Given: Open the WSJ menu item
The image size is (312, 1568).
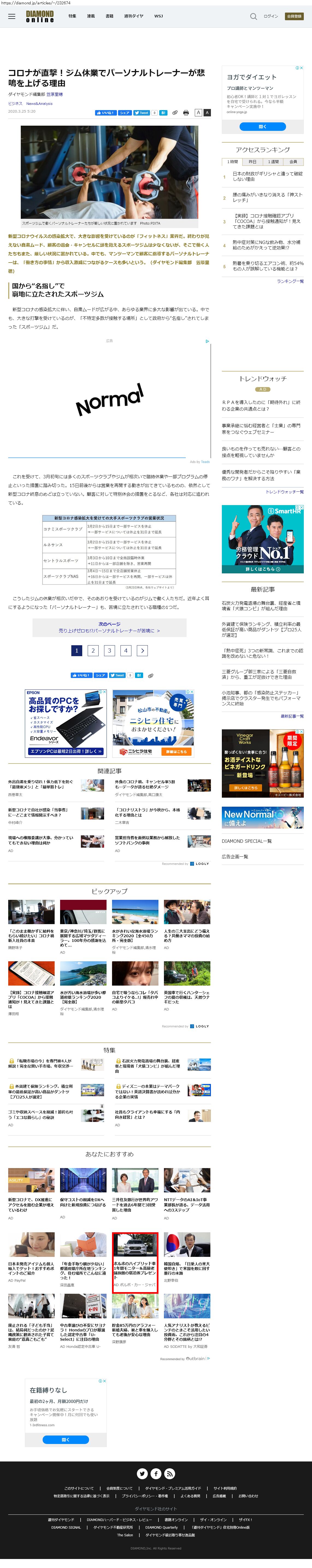Looking at the screenshot, I should point(159,16).
